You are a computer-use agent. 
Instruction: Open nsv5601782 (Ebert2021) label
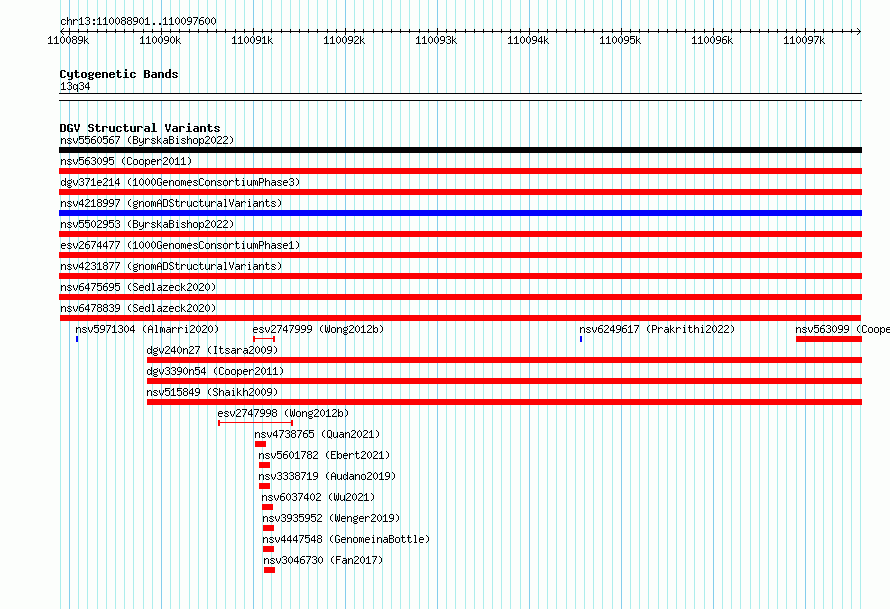[324, 455]
